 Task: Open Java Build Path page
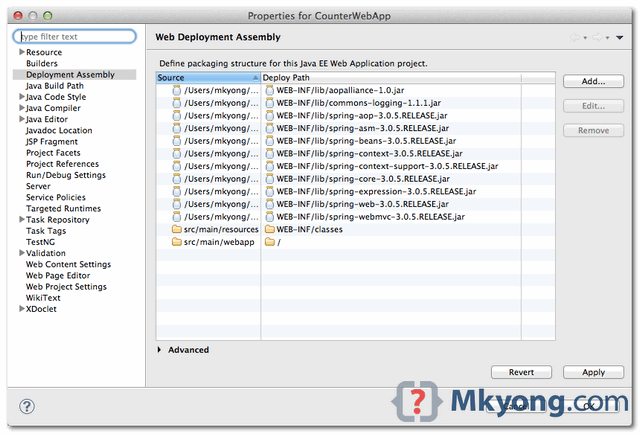pos(55,86)
